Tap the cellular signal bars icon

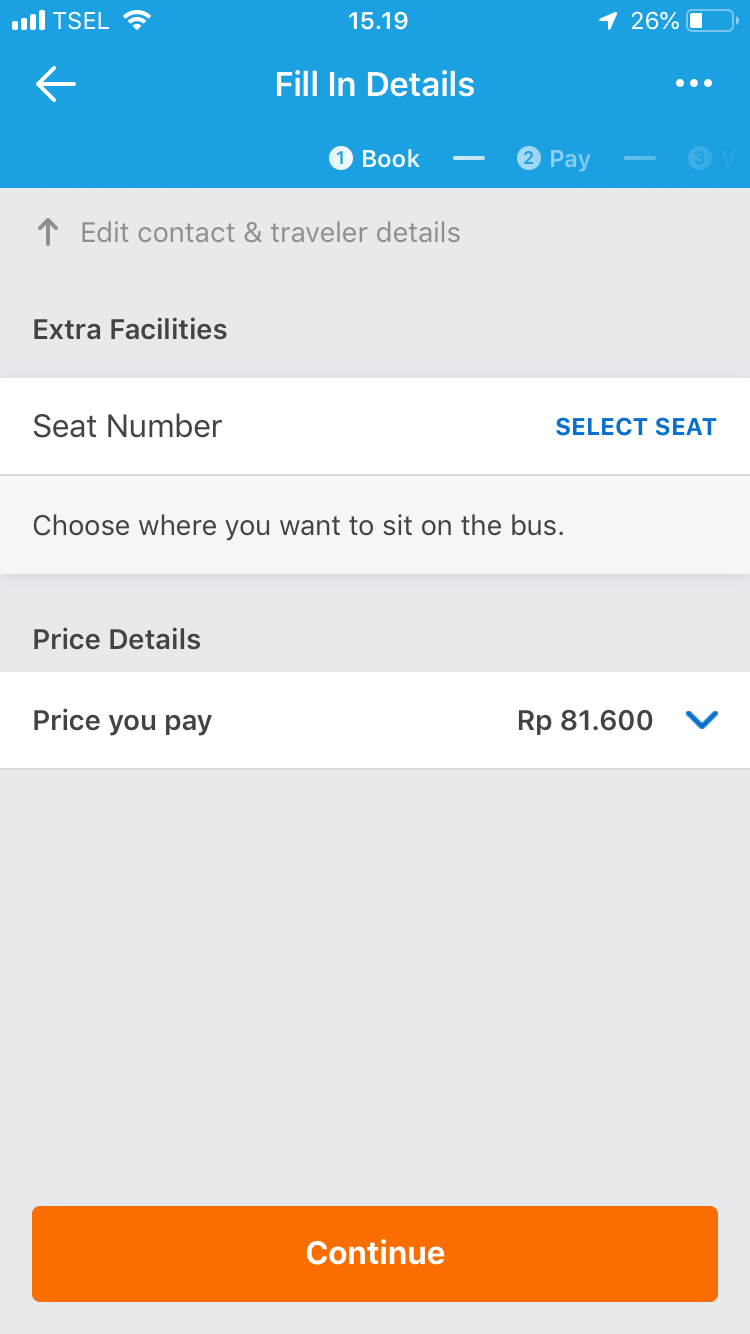(29, 20)
